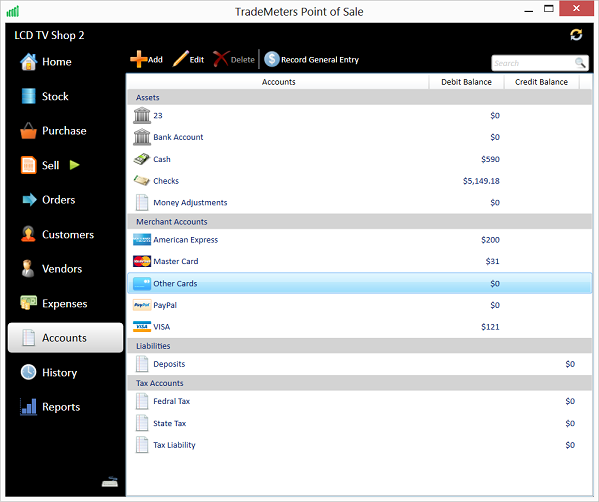Click the refresh icon at top right
The height and width of the screenshot is (502, 599).
coord(576,35)
